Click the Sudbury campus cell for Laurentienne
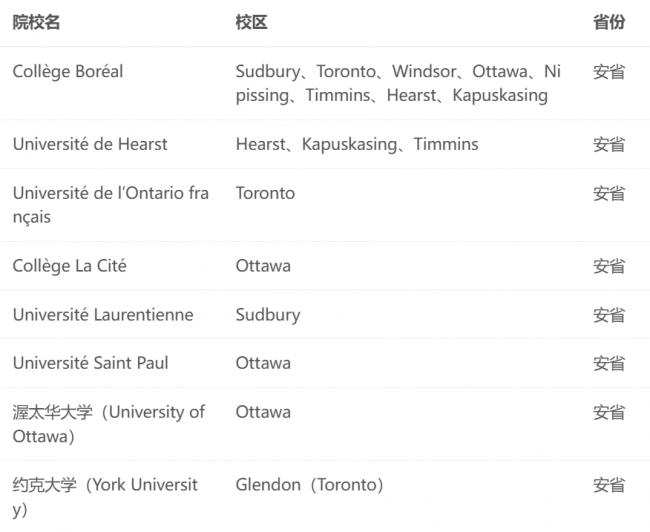 tap(268, 315)
